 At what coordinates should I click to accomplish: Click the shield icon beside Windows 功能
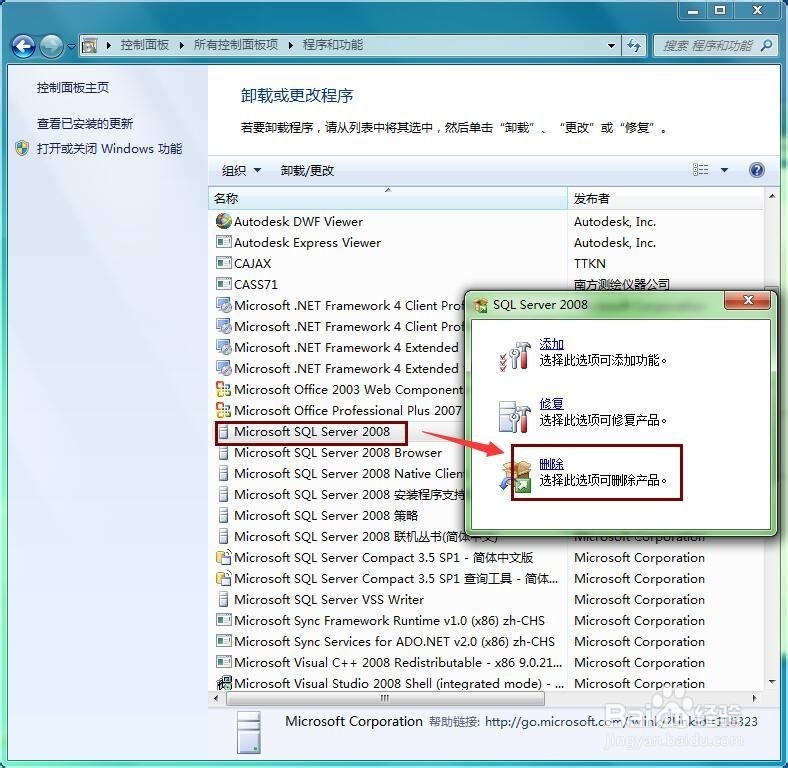tap(22, 149)
